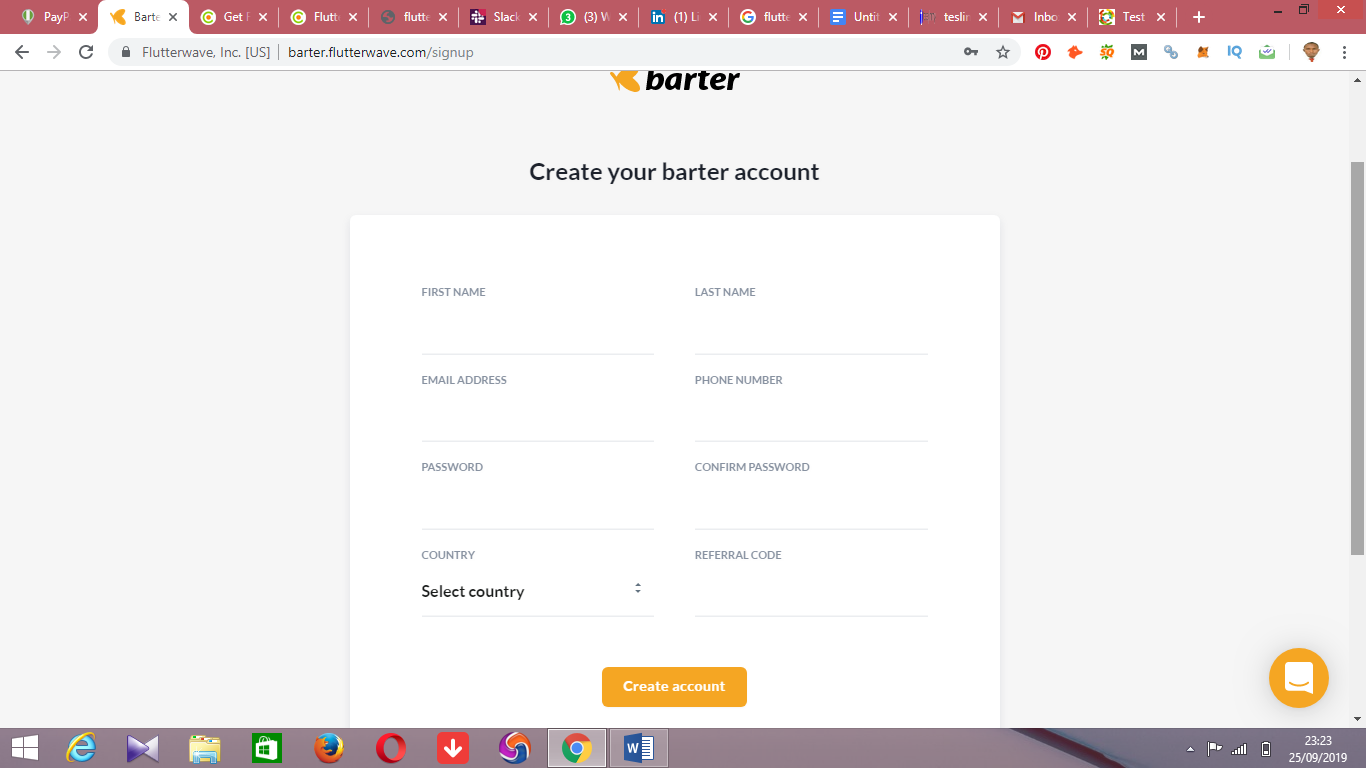
Task: Click the browser address bar URL
Action: point(381,52)
